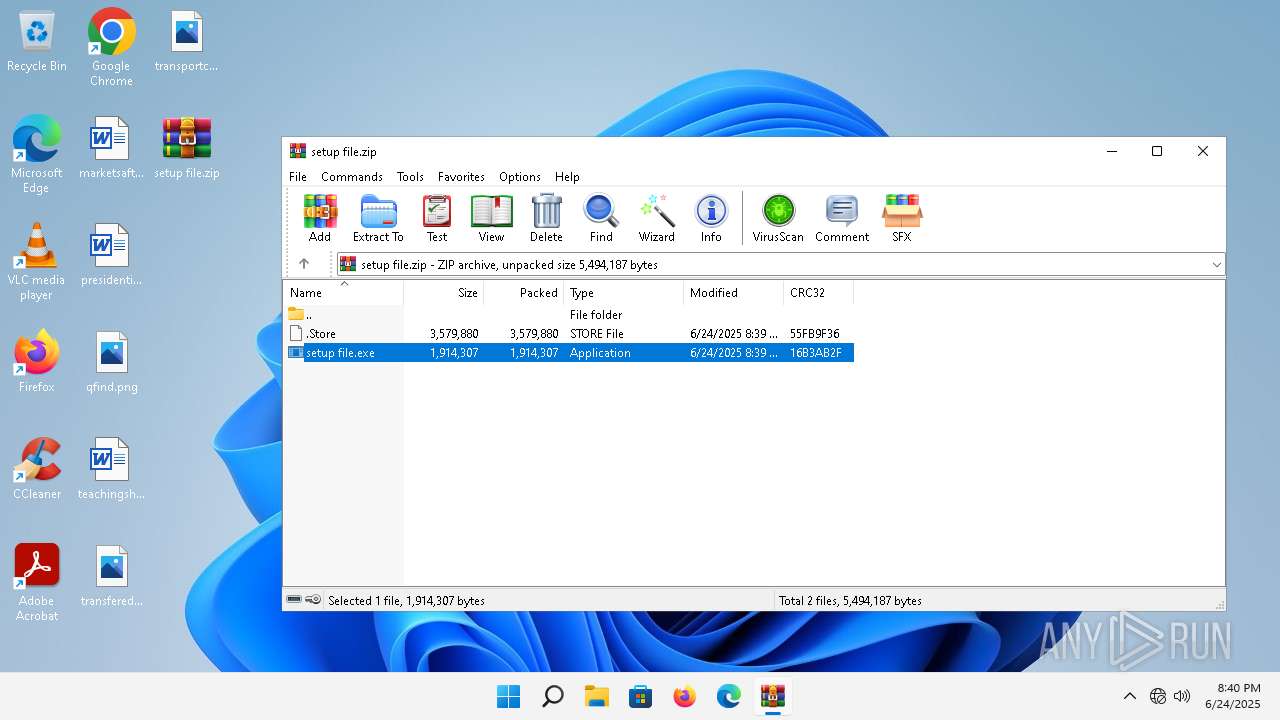The image size is (1280, 720).
Task: Open Firefox desktop shortcut
Action: [x=37, y=362]
